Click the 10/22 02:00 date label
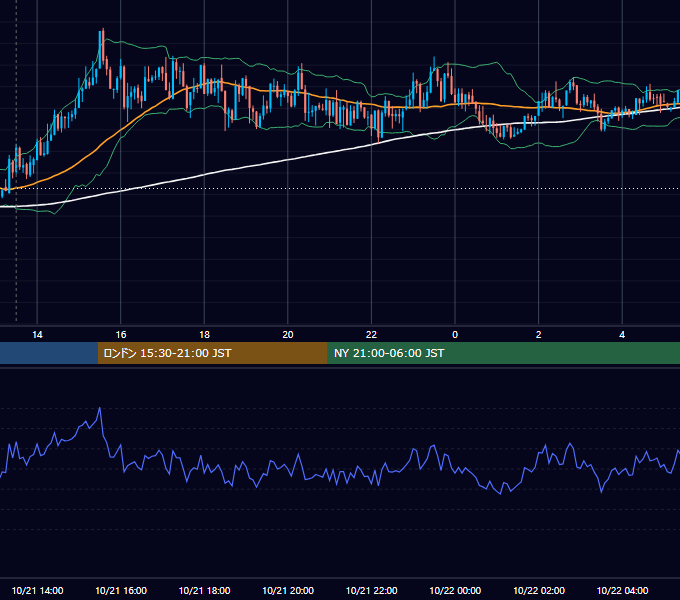 point(539,590)
